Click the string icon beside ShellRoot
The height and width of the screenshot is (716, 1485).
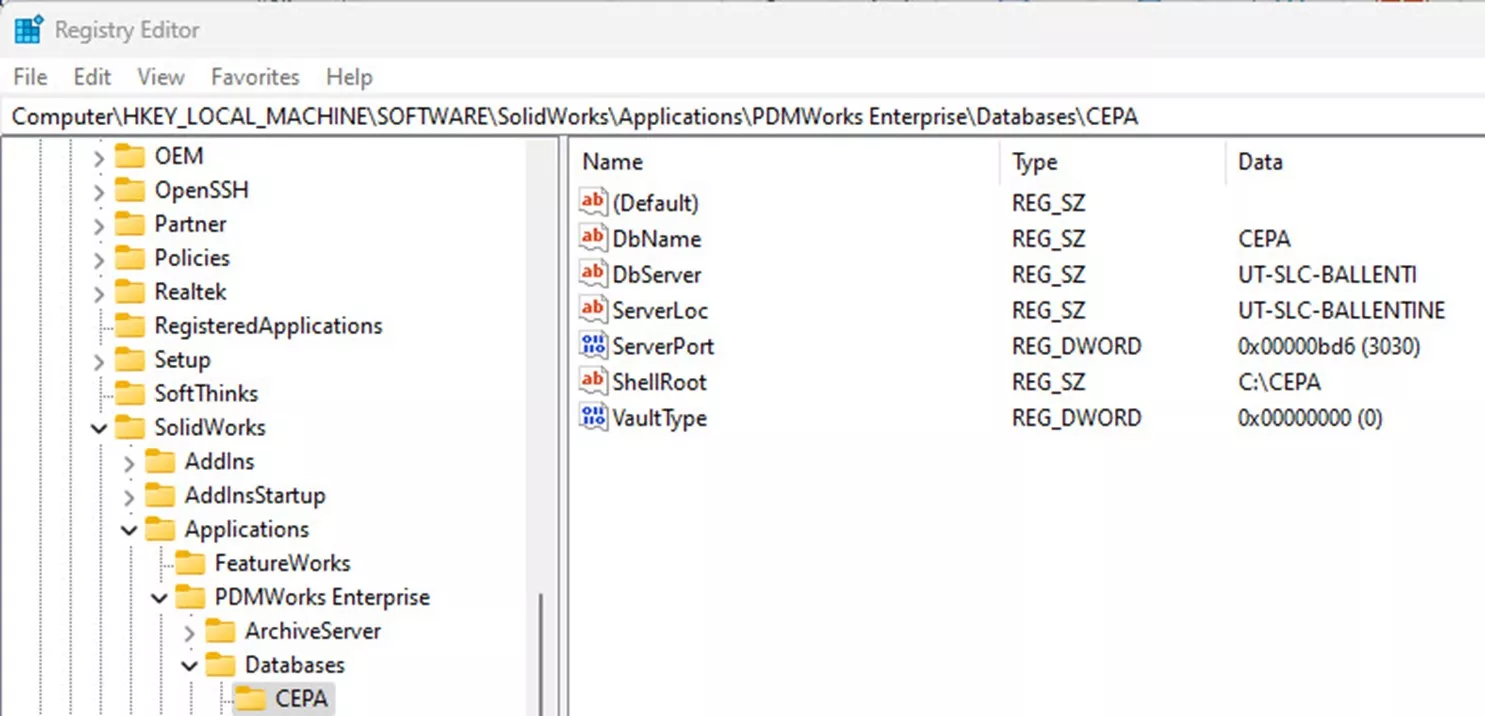click(x=592, y=381)
